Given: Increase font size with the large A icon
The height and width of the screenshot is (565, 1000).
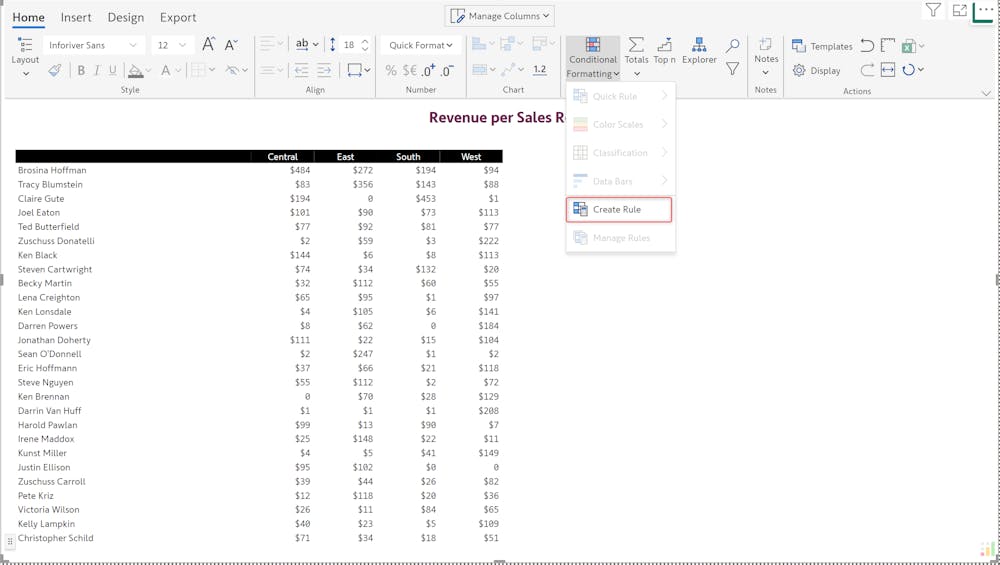Looking at the screenshot, I should click(208, 44).
